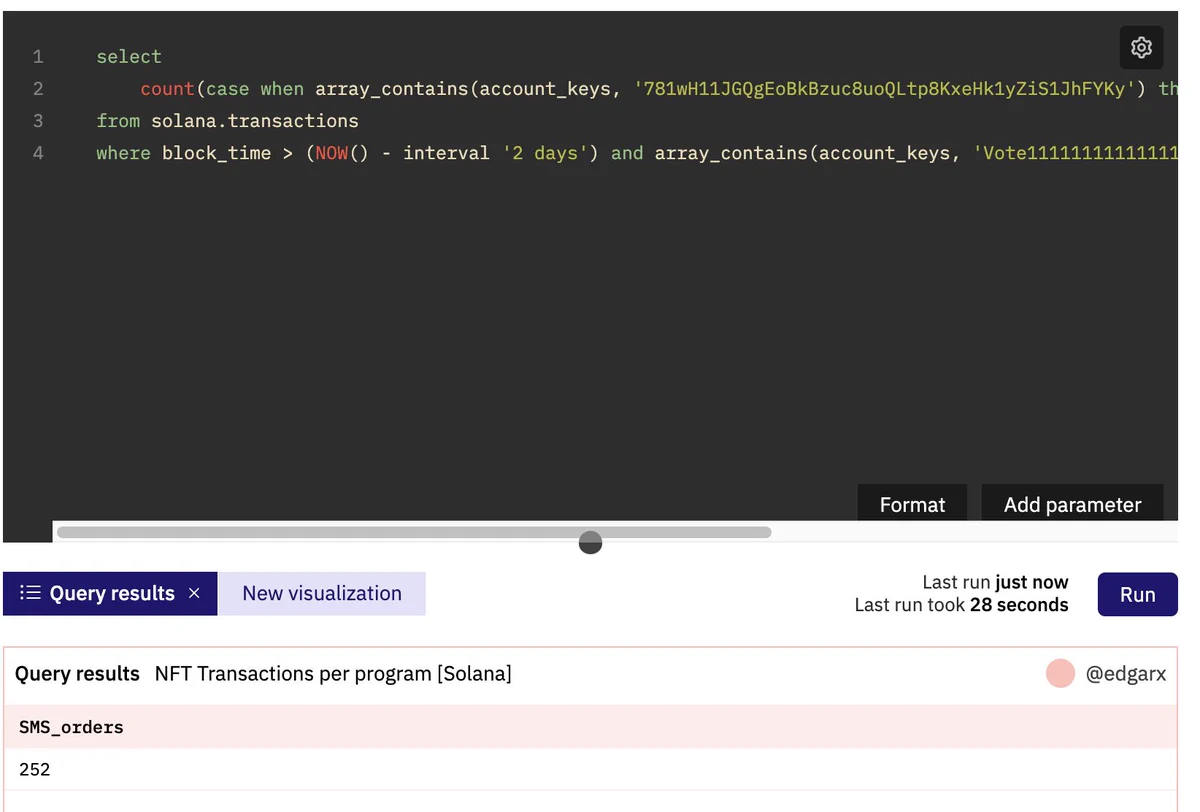Click the horizontal scrollbar of the editor

pyautogui.click(x=413, y=532)
